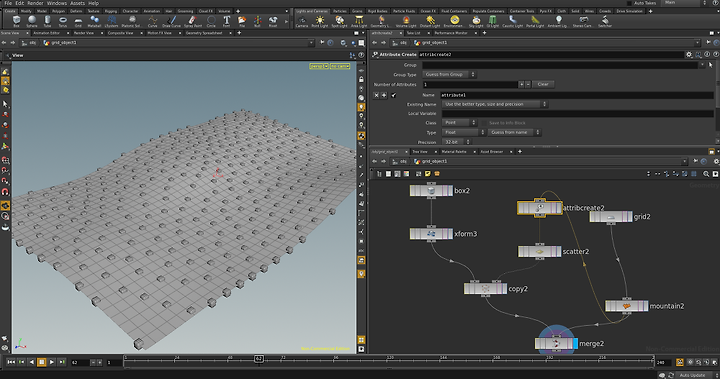Add a Spot Light from shelf
This screenshot has width=720, height=379.
click(339, 21)
